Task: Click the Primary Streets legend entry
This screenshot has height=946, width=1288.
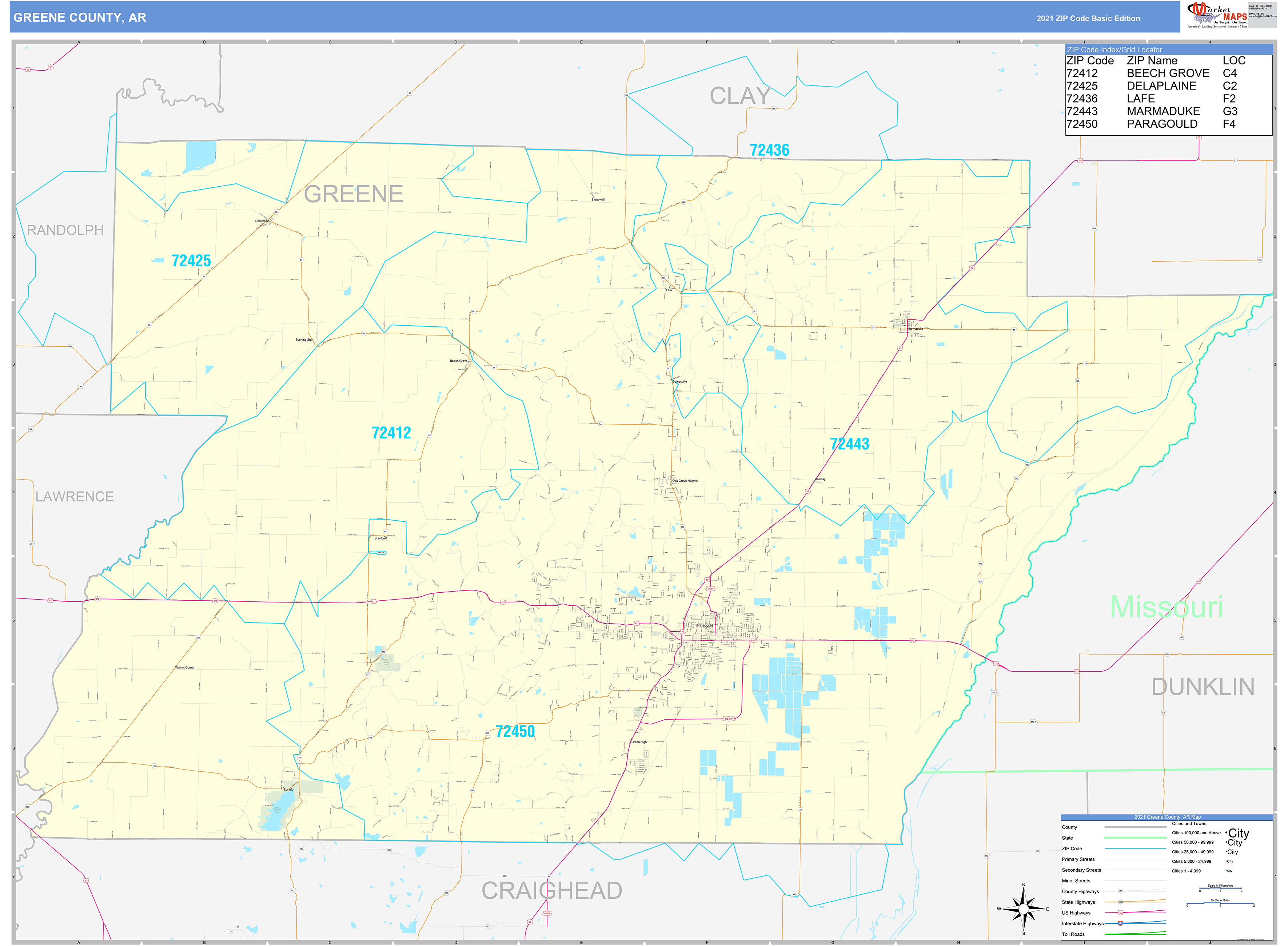Action: (1078, 859)
